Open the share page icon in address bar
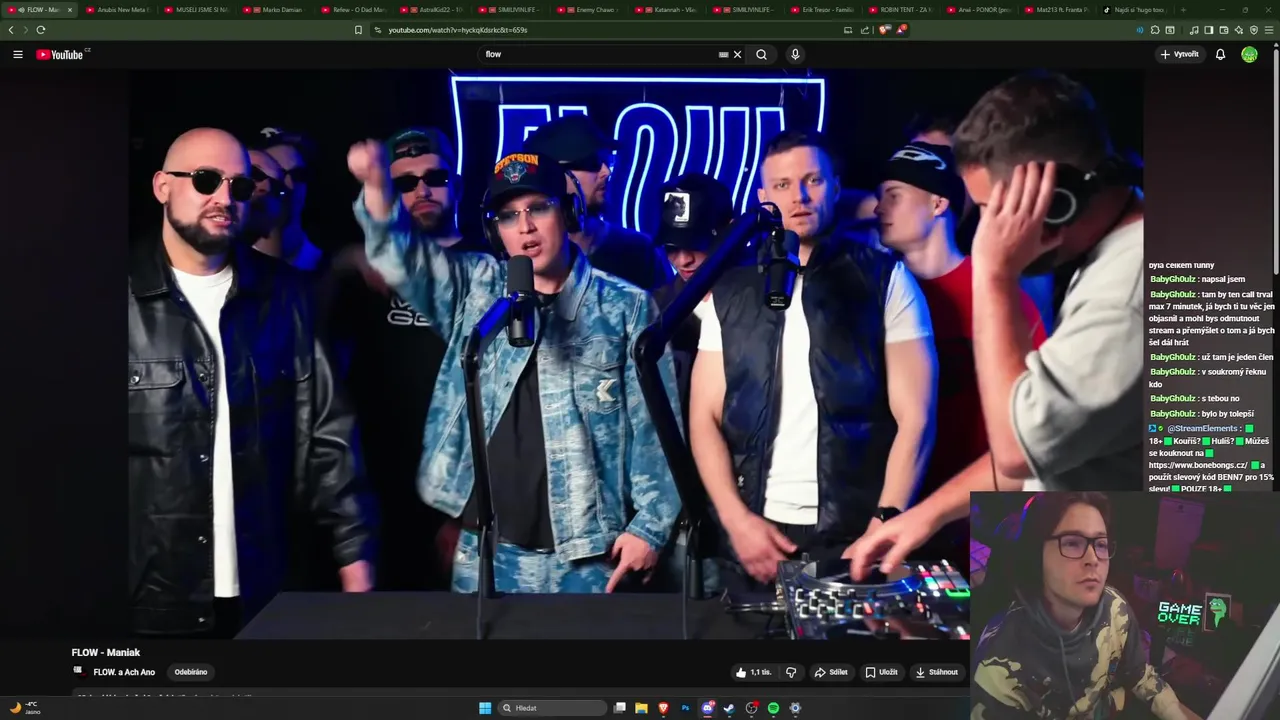Screen dimensions: 1280x720 click(x=865, y=30)
